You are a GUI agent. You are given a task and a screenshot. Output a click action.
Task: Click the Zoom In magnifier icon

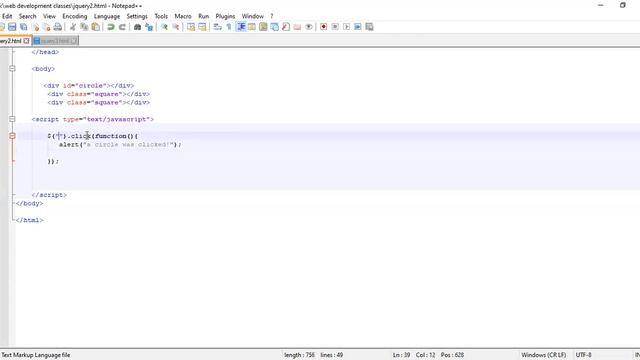(164, 27)
